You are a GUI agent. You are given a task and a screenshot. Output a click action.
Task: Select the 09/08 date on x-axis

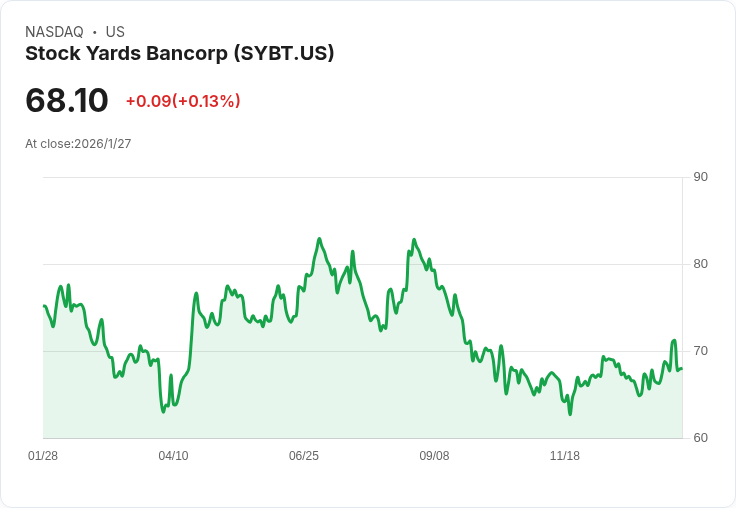(434, 456)
